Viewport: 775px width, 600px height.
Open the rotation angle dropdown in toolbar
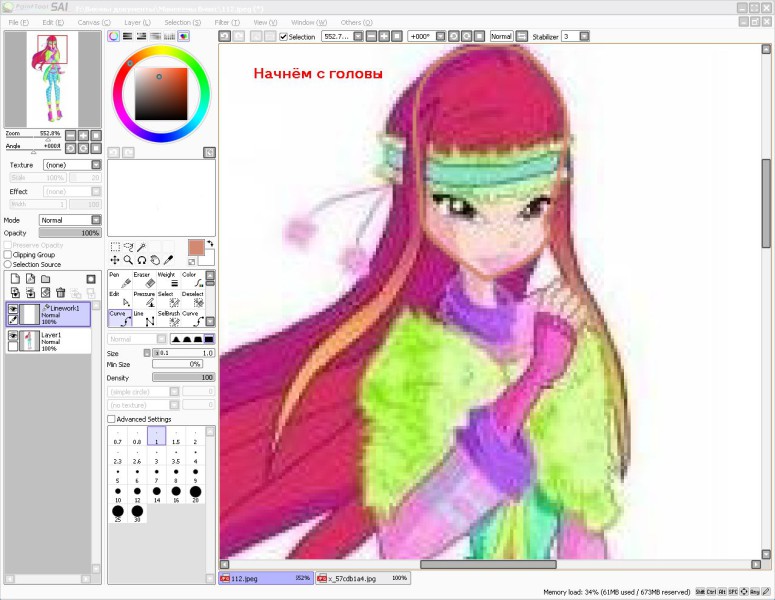pos(440,37)
